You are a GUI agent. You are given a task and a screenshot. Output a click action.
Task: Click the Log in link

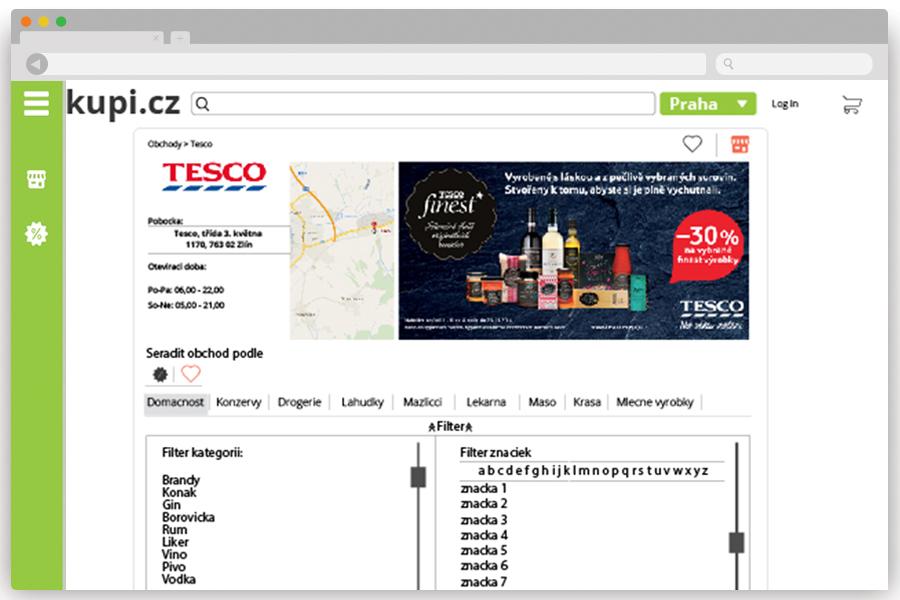coord(785,104)
